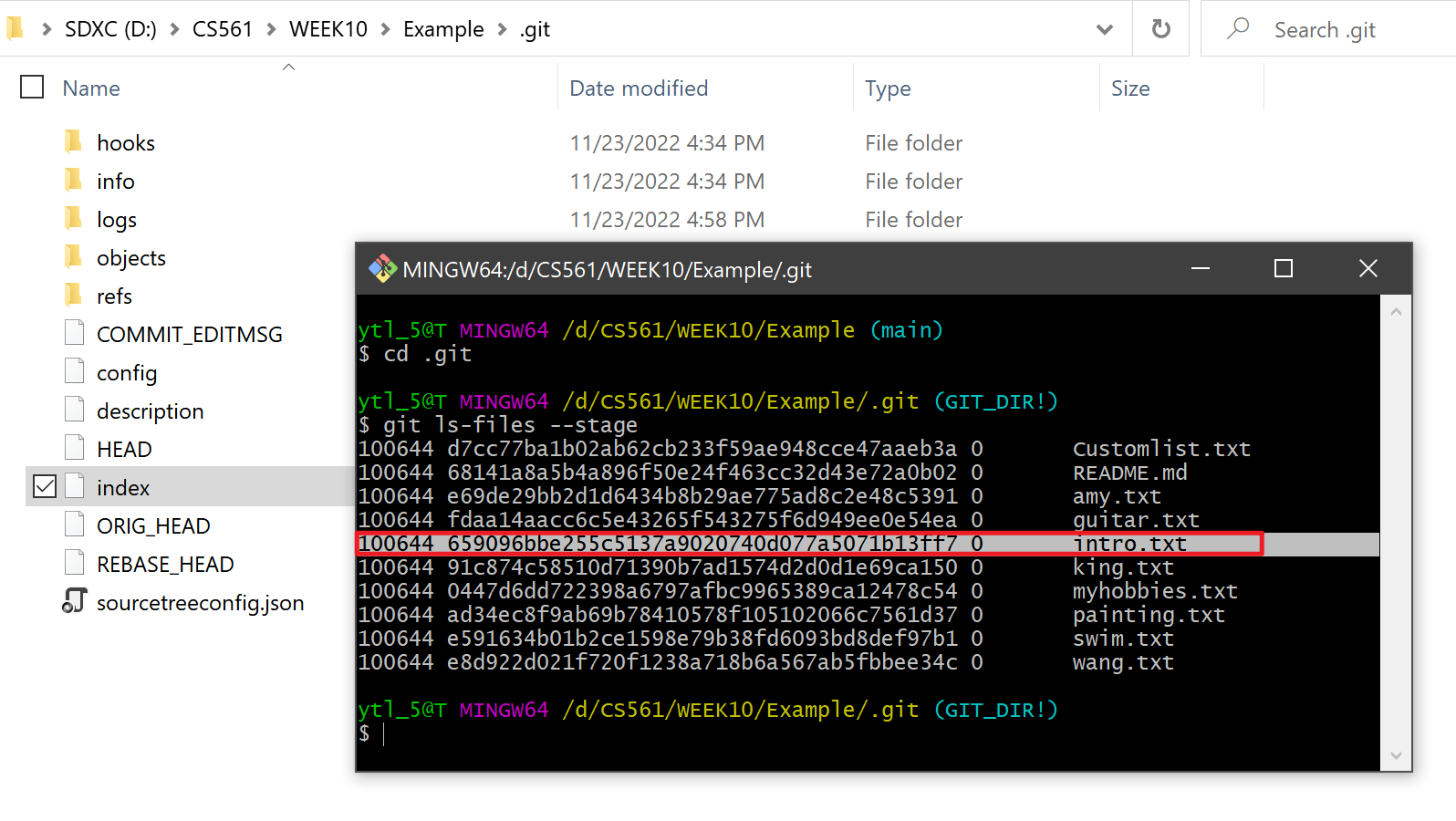1456x821 pixels.
Task: Open the address bar history dropdown
Action: pos(1105,29)
